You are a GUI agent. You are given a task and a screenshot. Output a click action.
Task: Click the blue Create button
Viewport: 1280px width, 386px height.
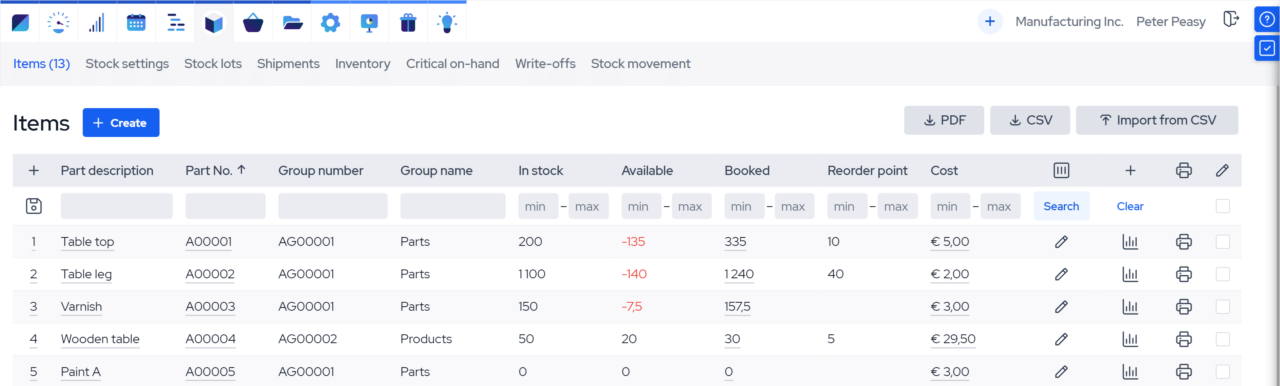click(121, 123)
